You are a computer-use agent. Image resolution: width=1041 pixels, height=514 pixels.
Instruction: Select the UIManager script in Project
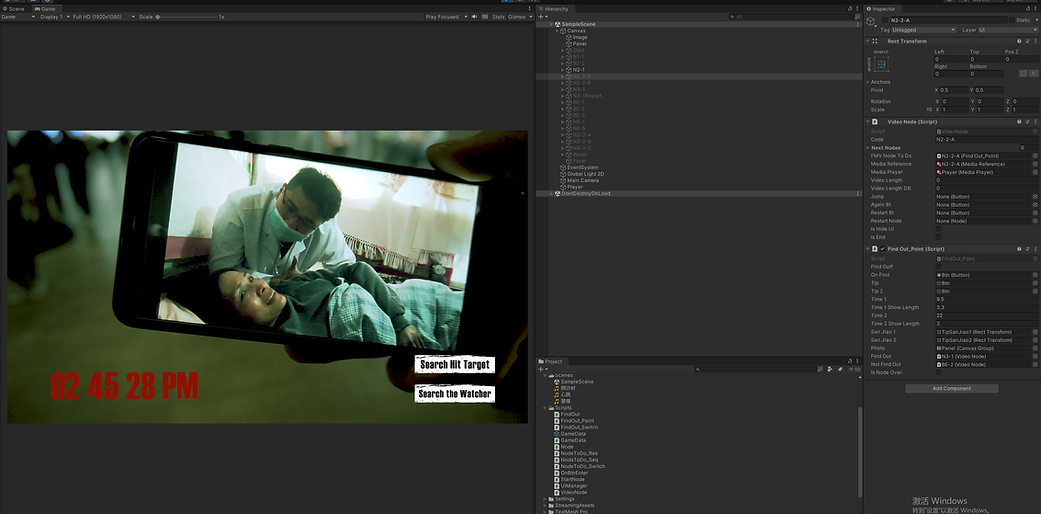(574, 486)
